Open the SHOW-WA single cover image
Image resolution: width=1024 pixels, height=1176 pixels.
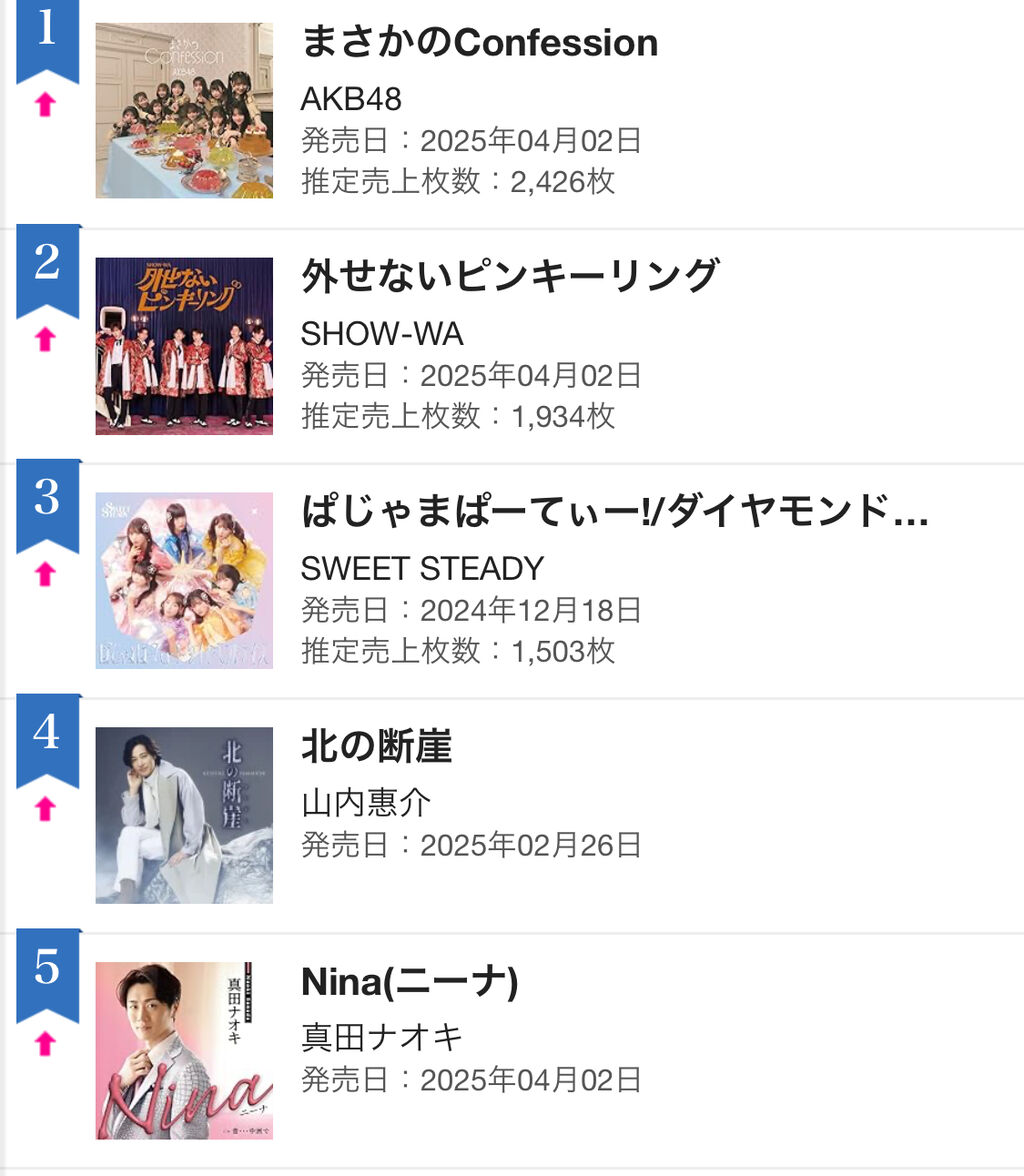[184, 346]
